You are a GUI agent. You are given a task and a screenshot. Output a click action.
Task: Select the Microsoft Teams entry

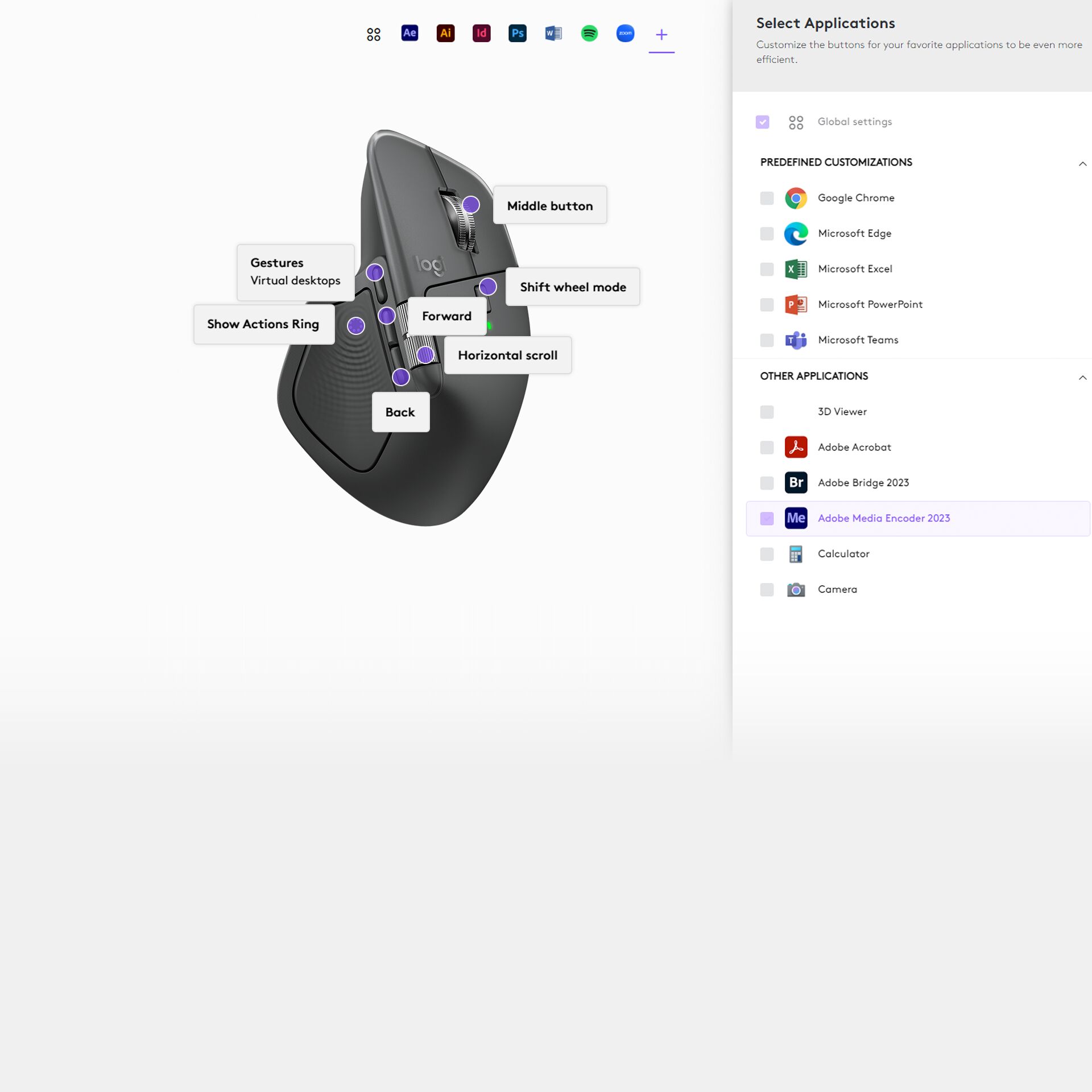point(858,340)
